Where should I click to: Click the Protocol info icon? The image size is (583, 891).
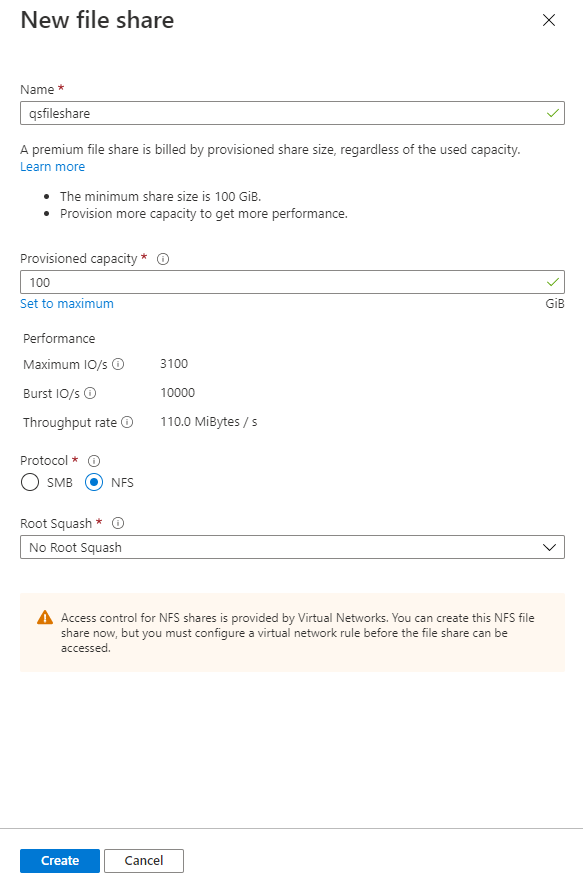pyautogui.click(x=94, y=461)
